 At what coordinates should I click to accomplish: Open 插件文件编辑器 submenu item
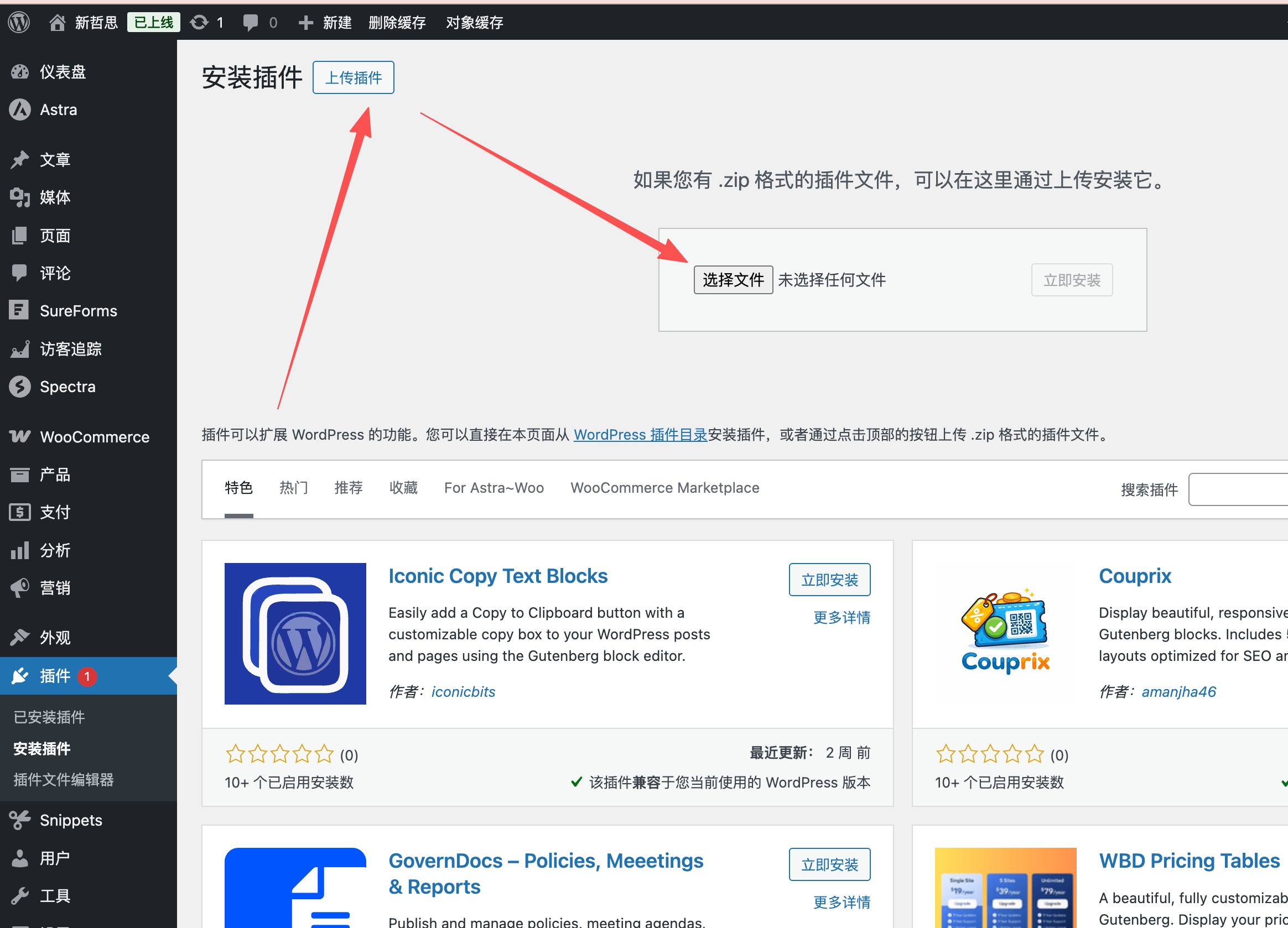tap(63, 779)
